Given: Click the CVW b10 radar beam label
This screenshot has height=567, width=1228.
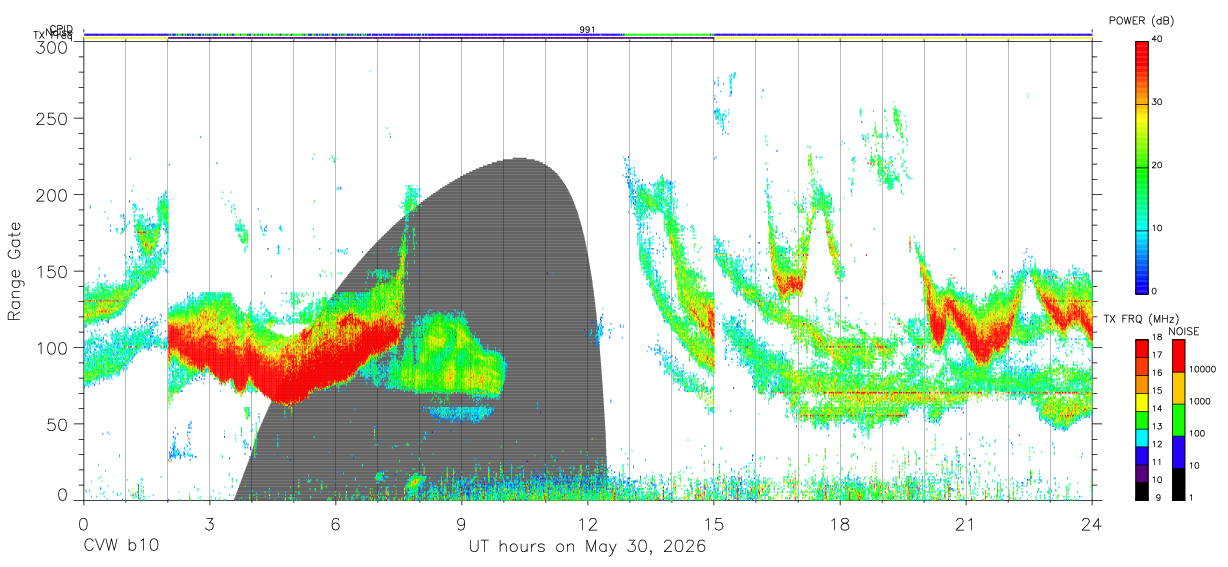Looking at the screenshot, I should point(119,547).
